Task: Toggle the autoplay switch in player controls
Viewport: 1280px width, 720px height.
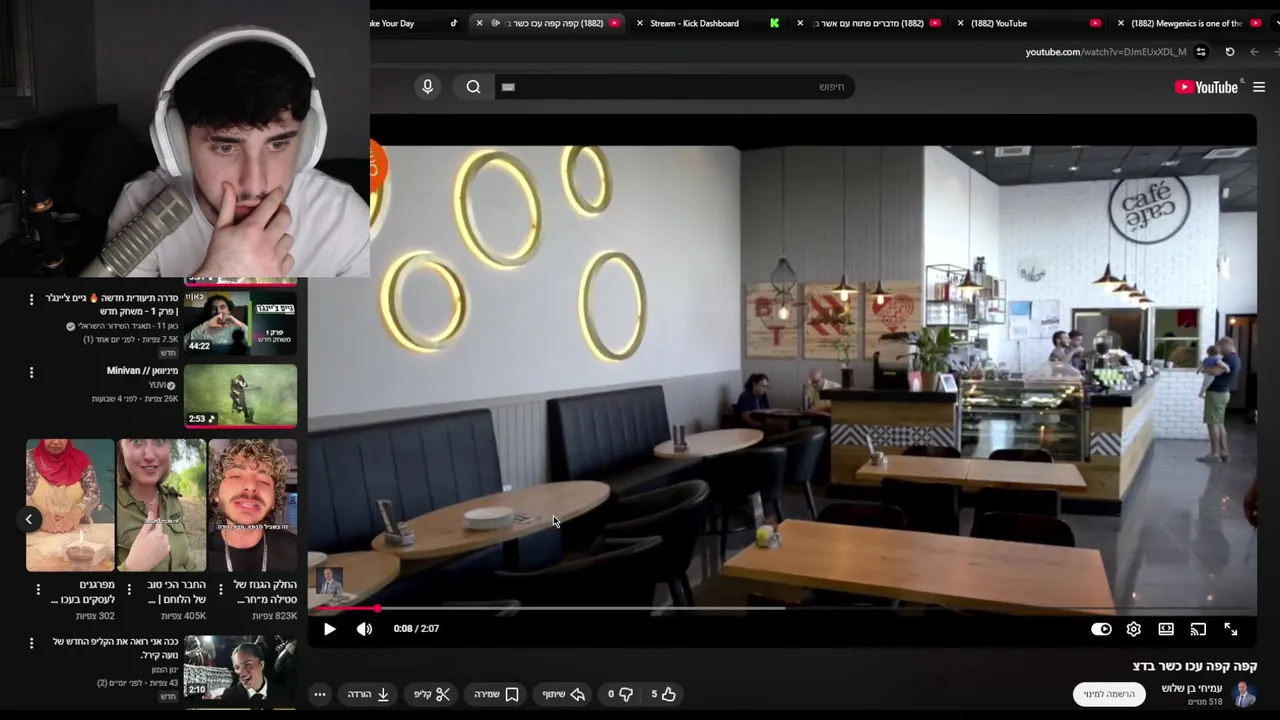Action: 1101,629
